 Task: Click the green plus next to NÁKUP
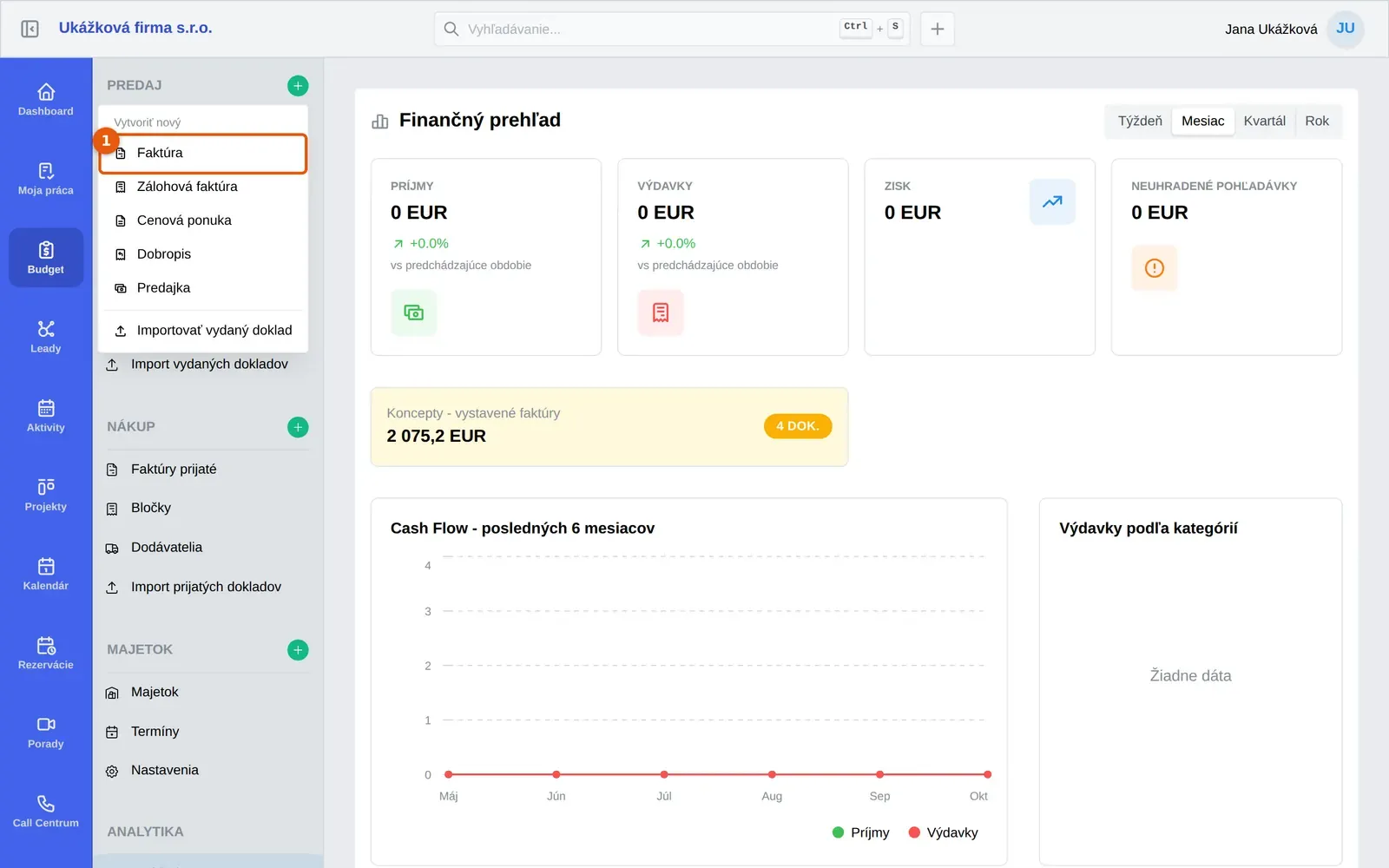click(x=298, y=427)
